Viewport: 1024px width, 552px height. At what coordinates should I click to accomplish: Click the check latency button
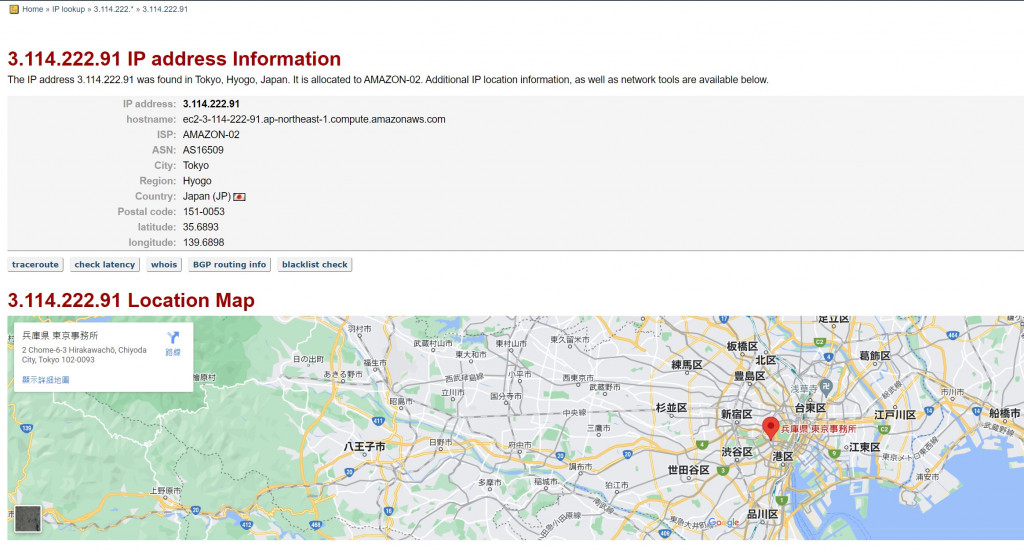(104, 265)
